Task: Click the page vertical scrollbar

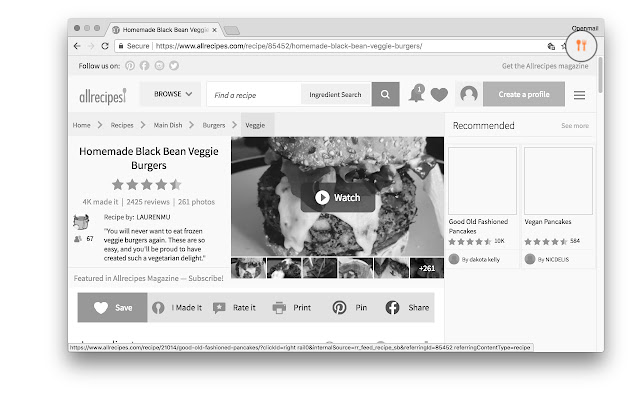Action: pos(600,75)
